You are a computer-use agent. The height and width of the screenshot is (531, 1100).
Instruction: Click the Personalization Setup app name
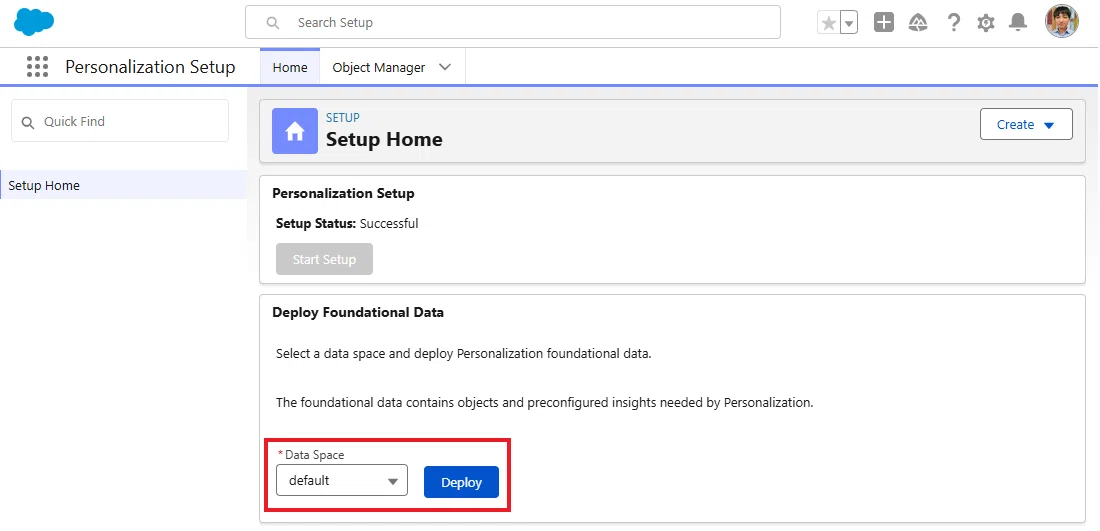150,67
